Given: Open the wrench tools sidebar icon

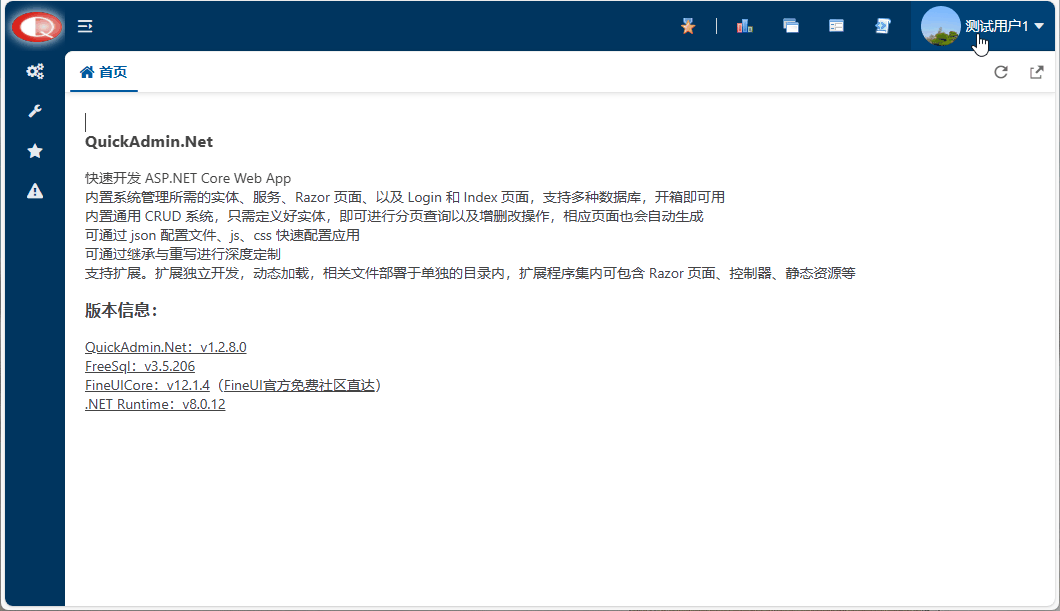Looking at the screenshot, I should pos(35,111).
